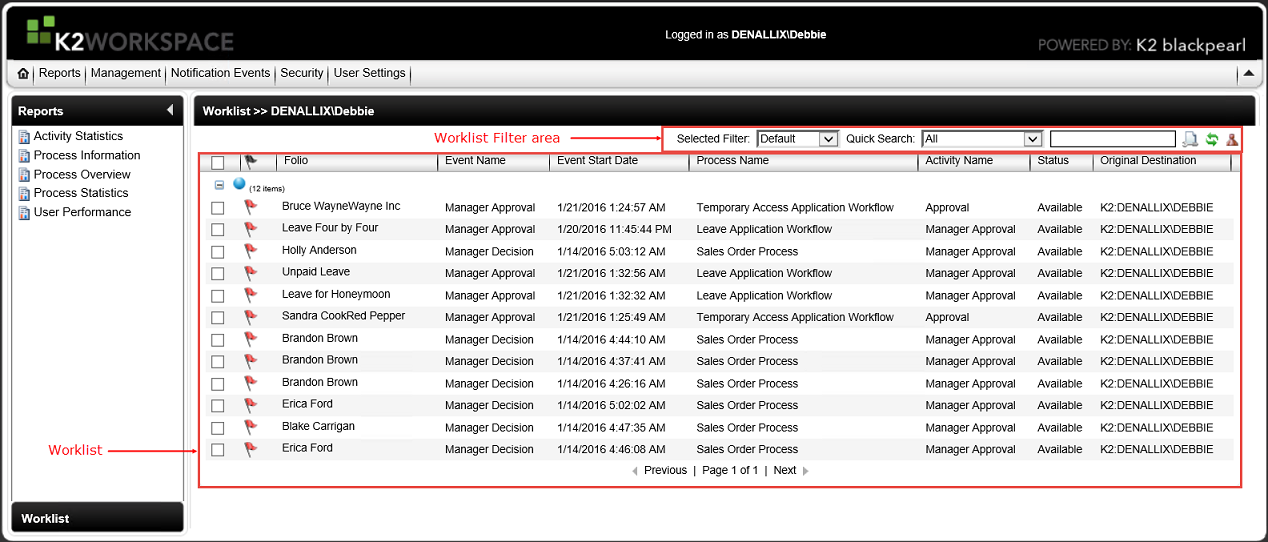Screen dimensions: 1268x542
Task: Refresh the worklist with the green arrows icon
Action: [1212, 139]
